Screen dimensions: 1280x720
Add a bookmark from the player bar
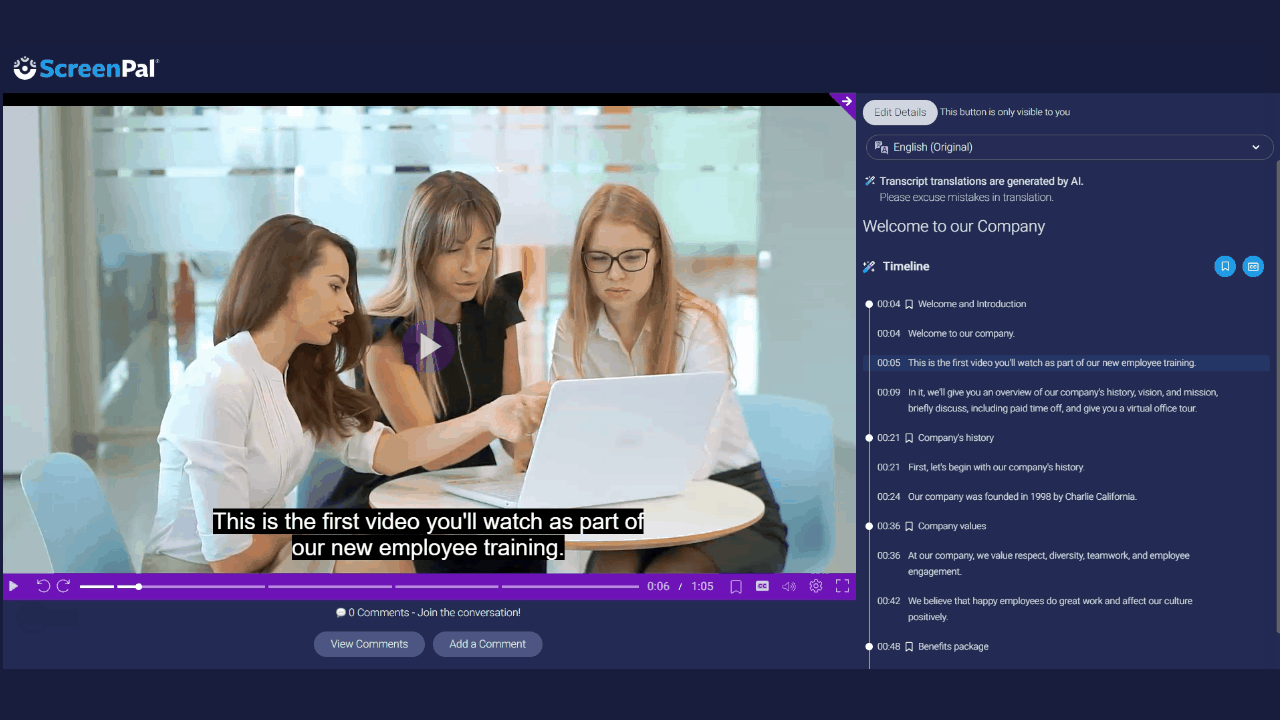click(x=736, y=586)
